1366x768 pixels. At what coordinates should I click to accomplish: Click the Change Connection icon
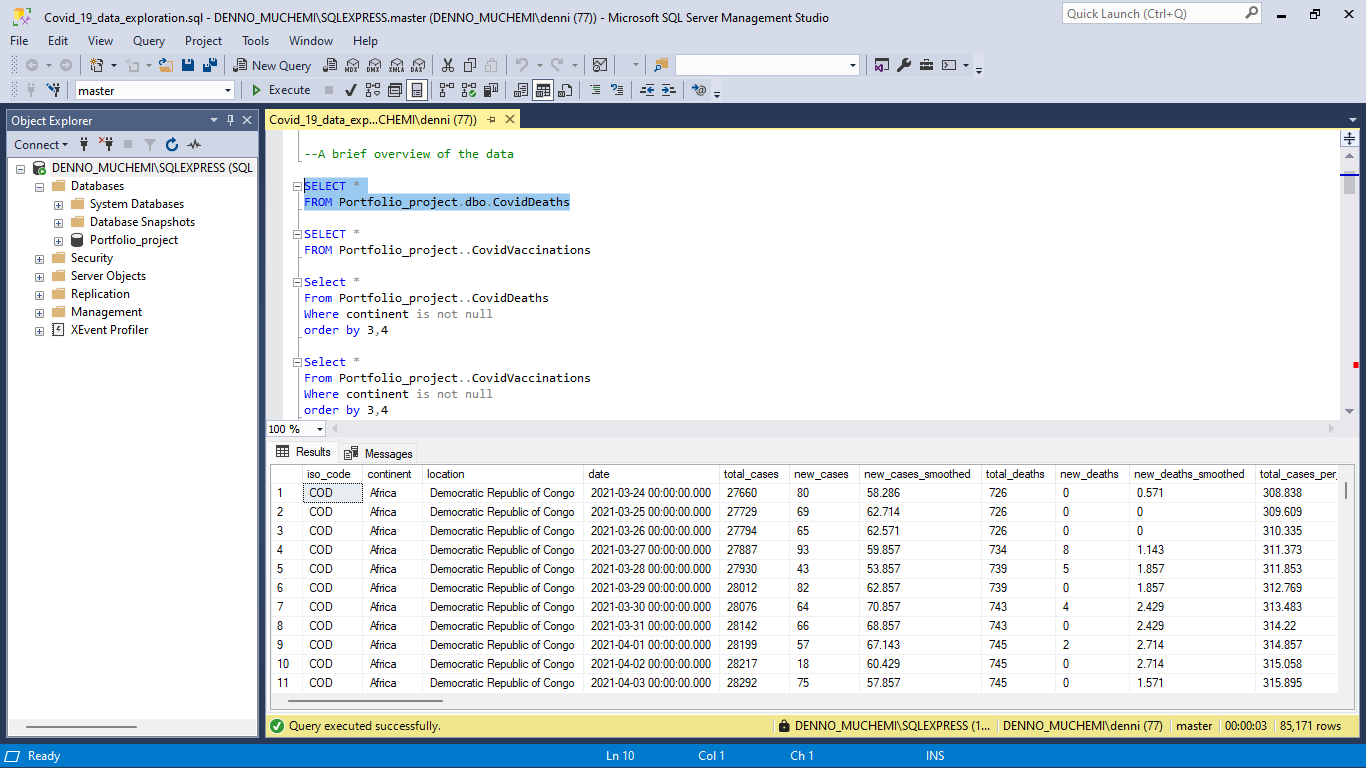pyautogui.click(x=53, y=90)
